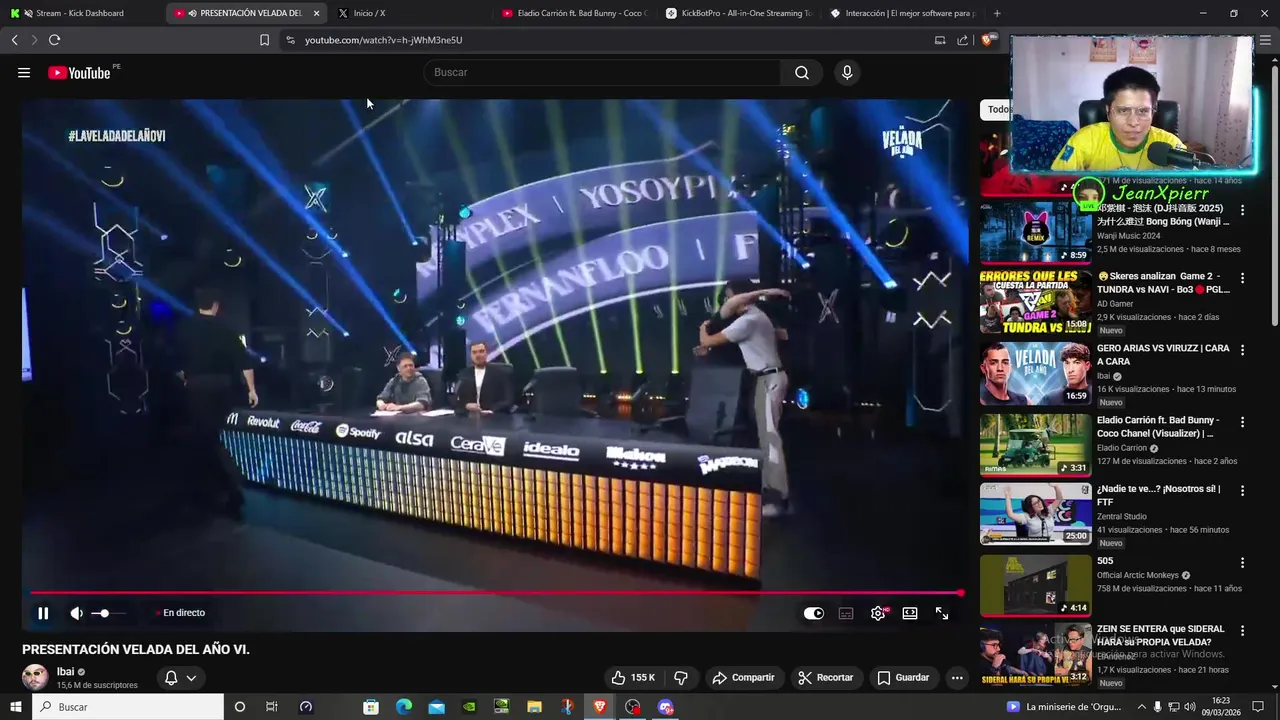Open options for ZEIN SE ENTERA video
The width and height of the screenshot is (1280, 720).
[1243, 631]
